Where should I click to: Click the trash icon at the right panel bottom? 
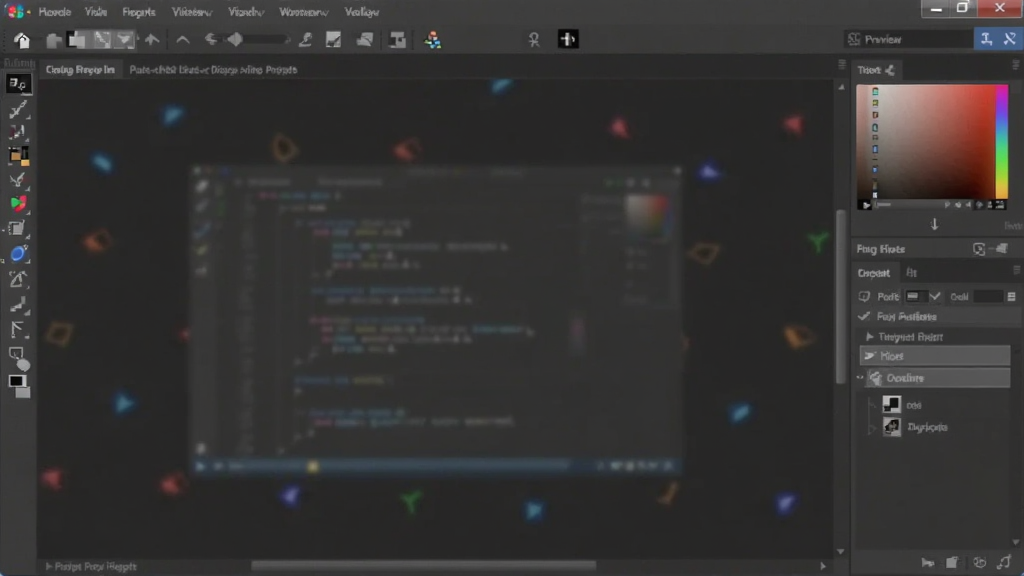(952, 562)
